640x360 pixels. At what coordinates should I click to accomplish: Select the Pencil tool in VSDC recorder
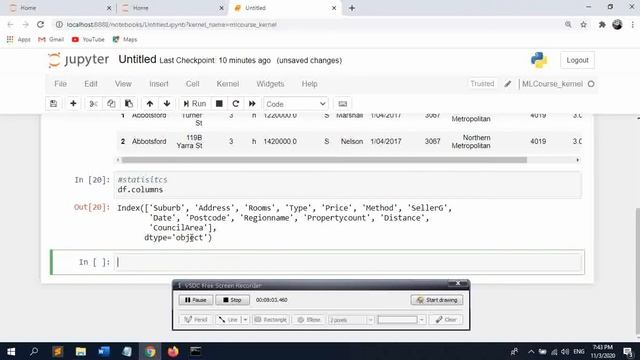[x=196, y=320]
